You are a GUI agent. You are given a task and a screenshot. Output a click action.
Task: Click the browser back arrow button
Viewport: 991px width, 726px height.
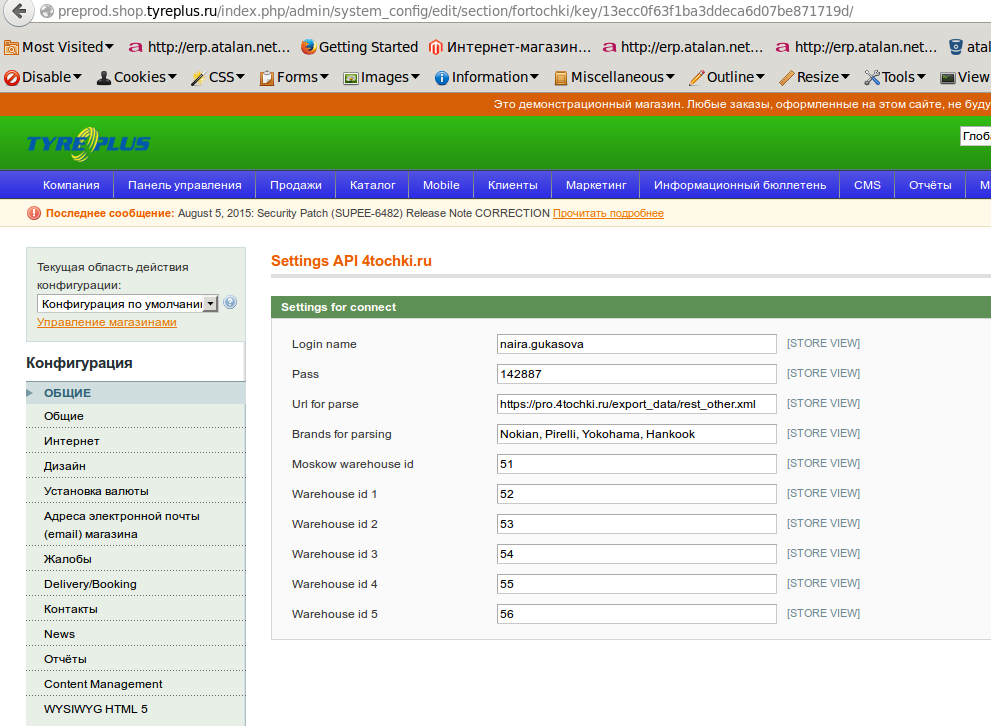(19, 11)
